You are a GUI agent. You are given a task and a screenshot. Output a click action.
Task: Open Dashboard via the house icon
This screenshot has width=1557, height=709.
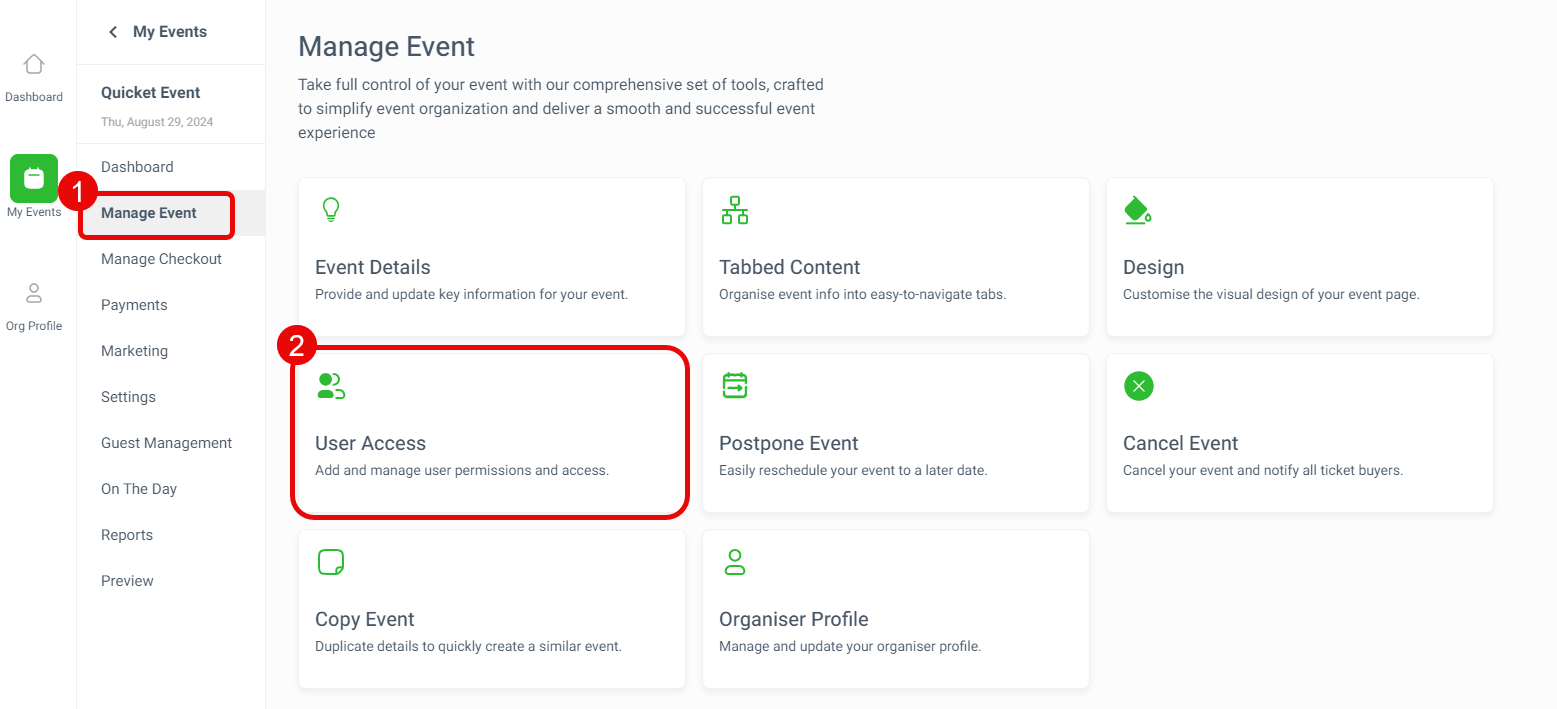click(34, 65)
